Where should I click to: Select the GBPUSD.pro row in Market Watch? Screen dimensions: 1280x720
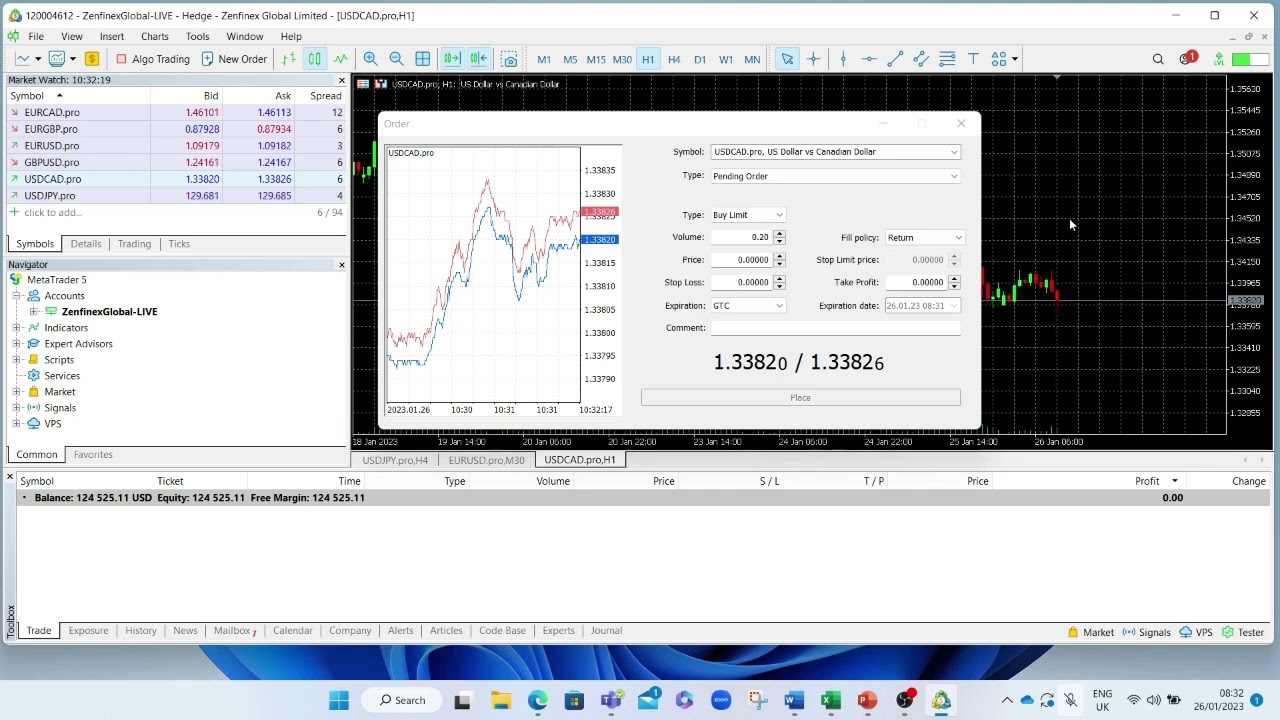click(175, 162)
